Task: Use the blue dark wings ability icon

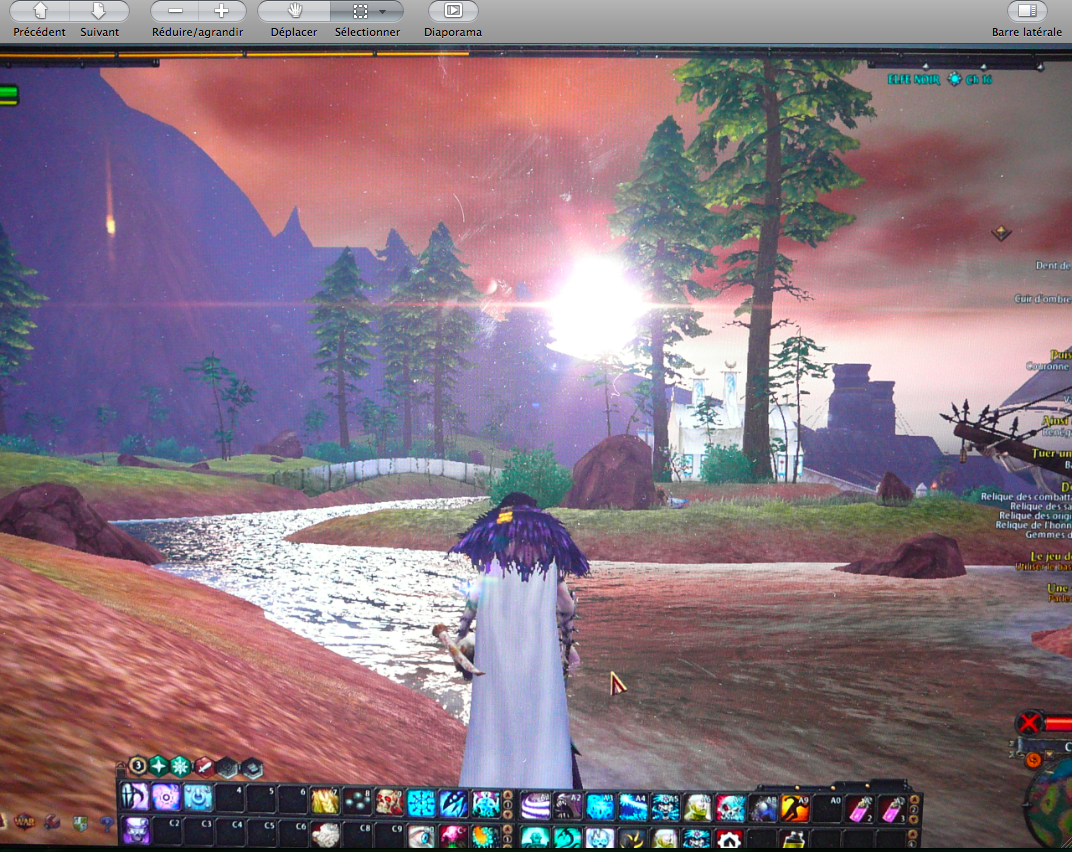Action: click(x=453, y=803)
